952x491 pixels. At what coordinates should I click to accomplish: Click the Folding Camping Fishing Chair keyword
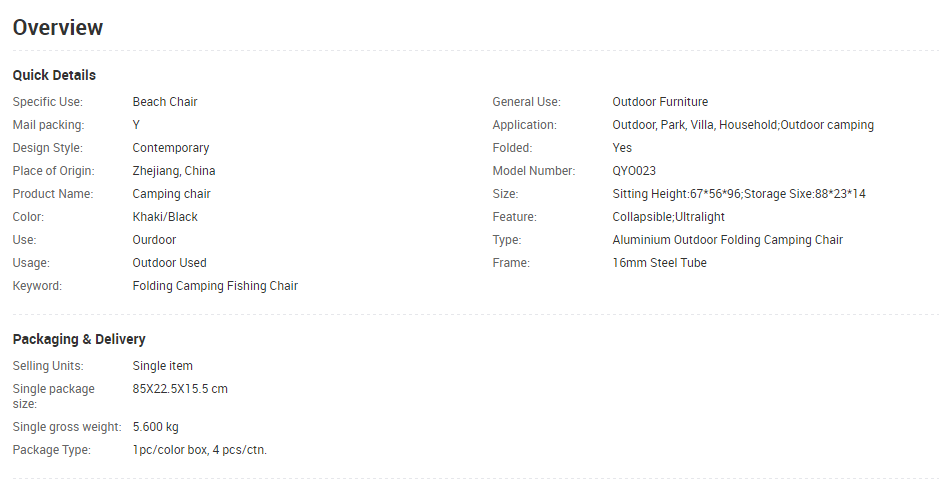(215, 286)
